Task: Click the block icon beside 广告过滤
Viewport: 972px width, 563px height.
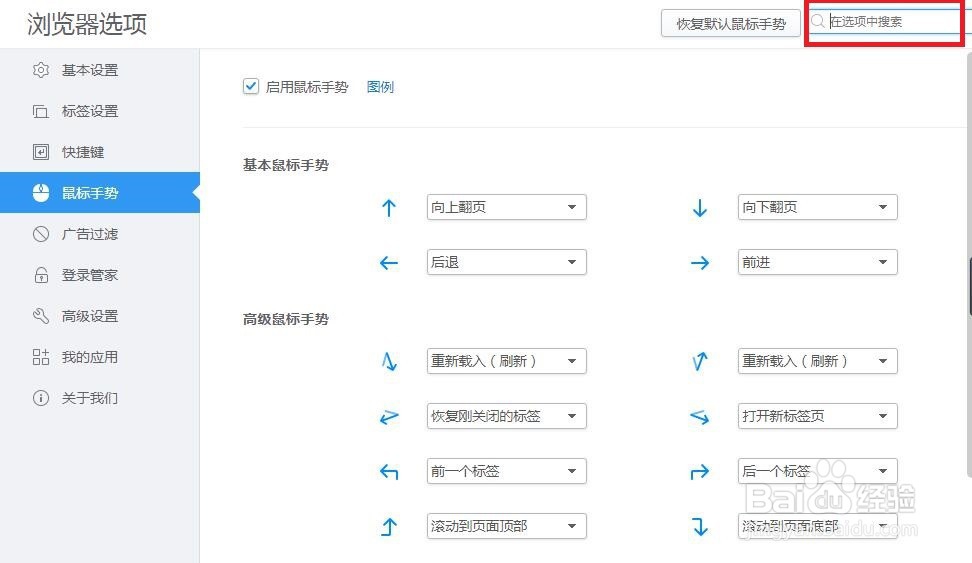Action: click(41, 234)
